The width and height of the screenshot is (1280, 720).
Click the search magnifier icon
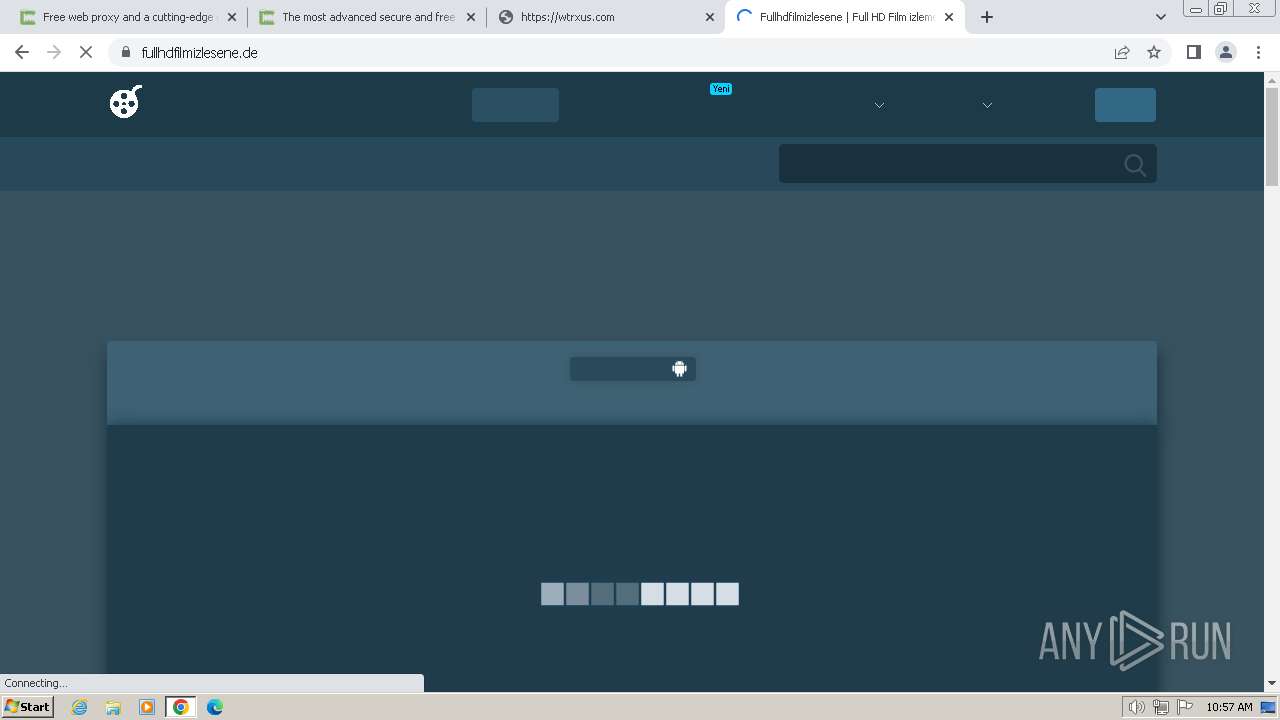[x=1135, y=165]
